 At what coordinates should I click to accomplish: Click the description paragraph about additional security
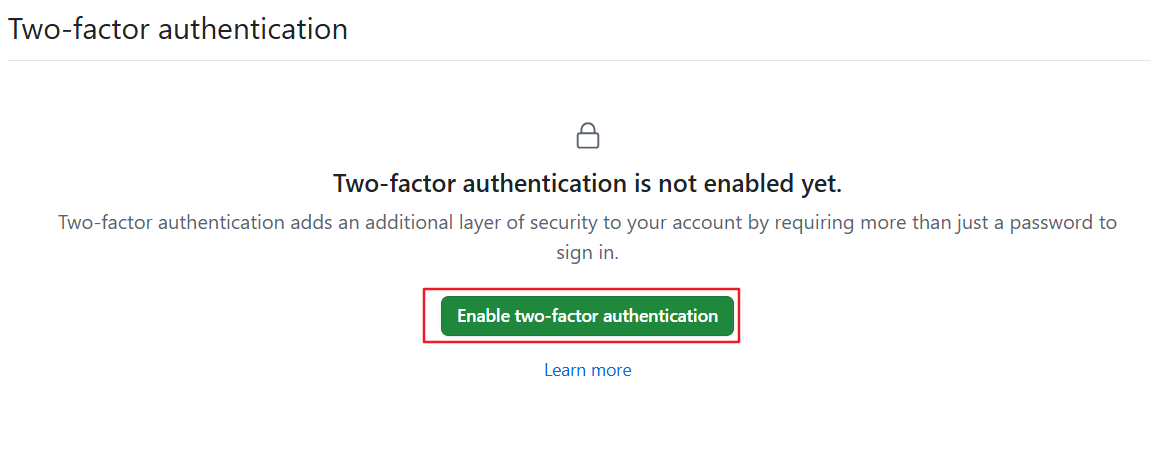point(587,223)
